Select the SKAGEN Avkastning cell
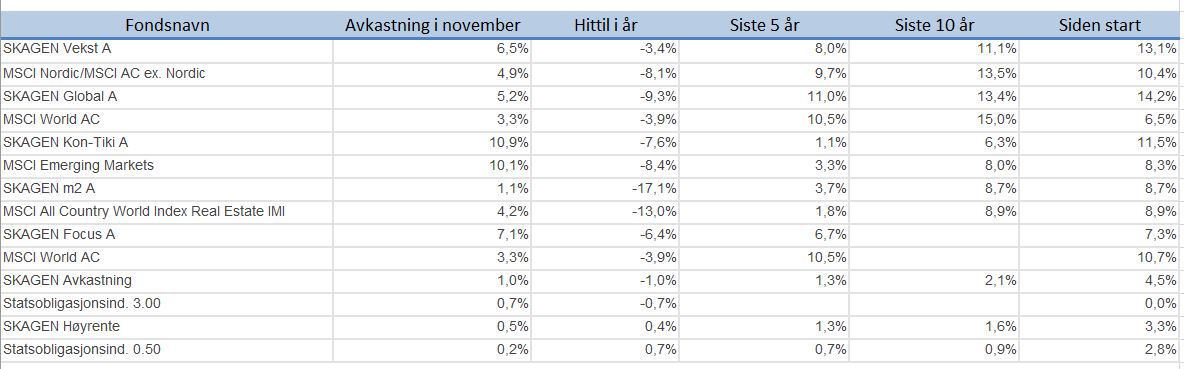The image size is (1184, 369). pos(167,281)
